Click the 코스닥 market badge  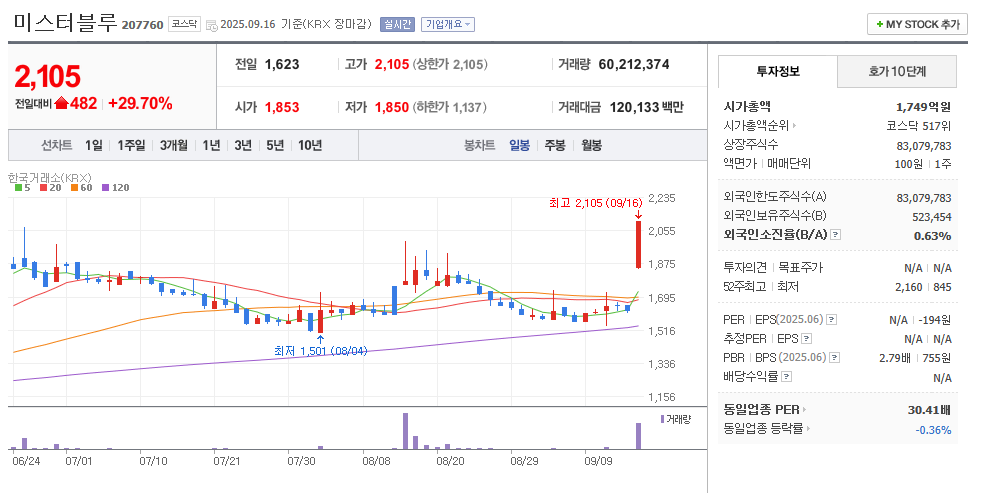185,25
